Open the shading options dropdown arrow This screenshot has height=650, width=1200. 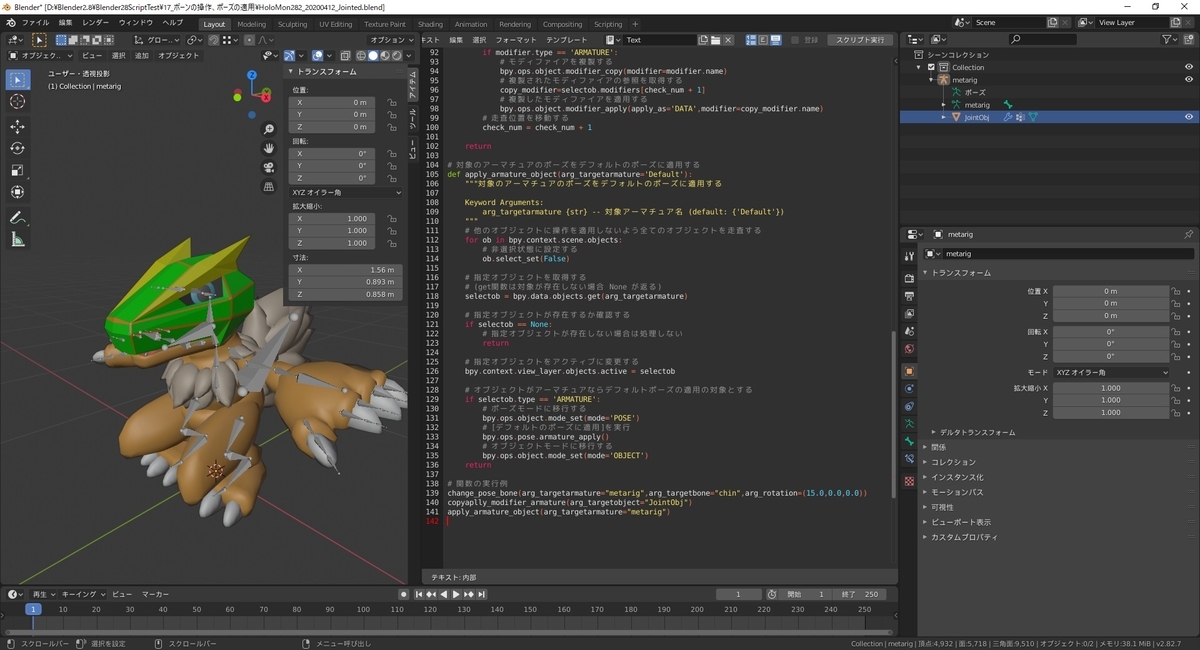pyautogui.click(x=409, y=56)
